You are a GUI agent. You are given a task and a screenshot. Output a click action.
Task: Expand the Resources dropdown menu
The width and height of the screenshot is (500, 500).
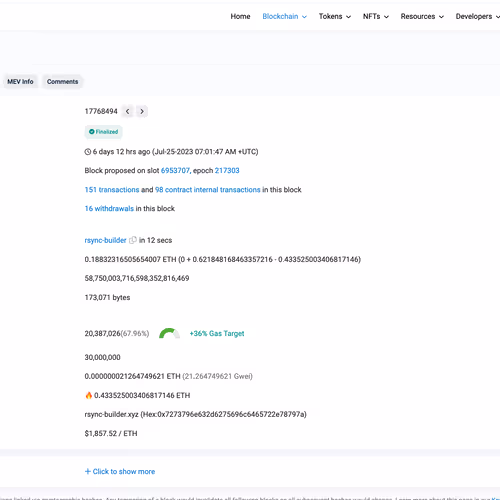pos(422,16)
